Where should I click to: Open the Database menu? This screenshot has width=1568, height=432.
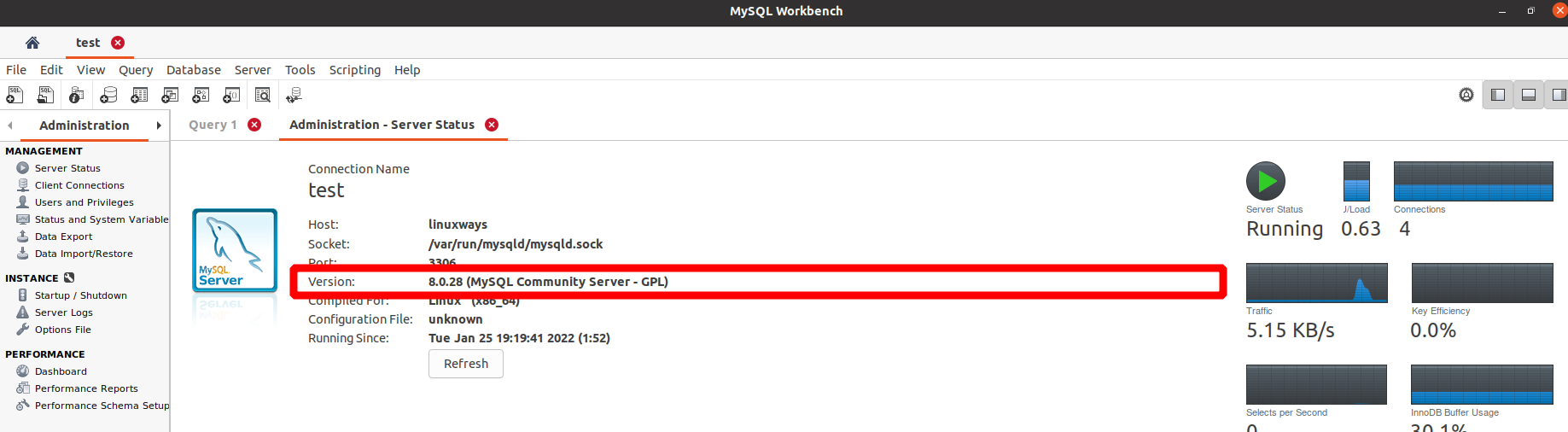[x=194, y=70]
